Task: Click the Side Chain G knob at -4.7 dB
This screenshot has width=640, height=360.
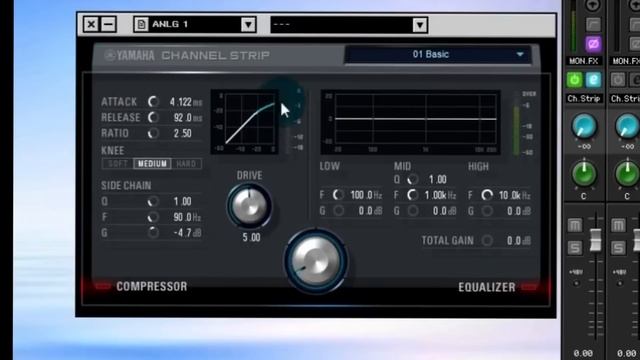Action: (153, 233)
